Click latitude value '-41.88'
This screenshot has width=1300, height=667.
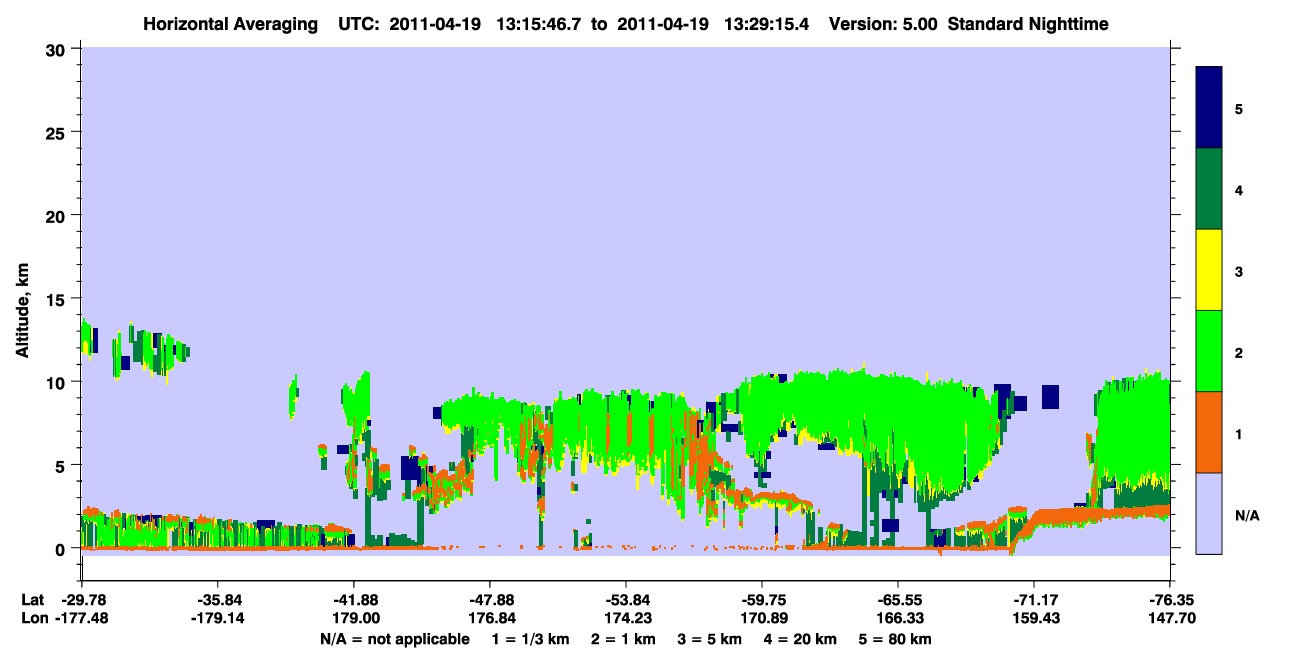353,600
